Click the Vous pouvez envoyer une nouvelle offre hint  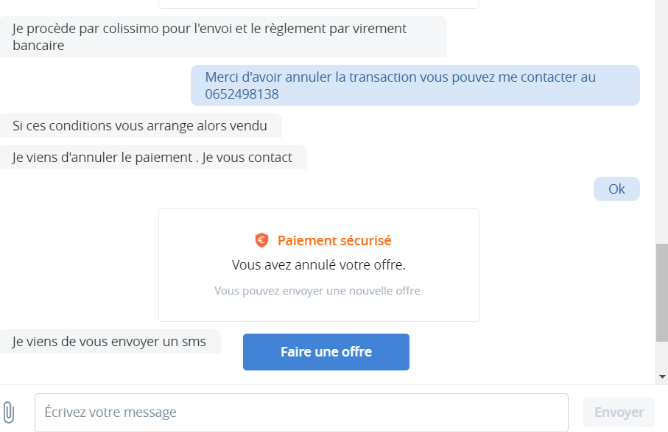pos(319,291)
